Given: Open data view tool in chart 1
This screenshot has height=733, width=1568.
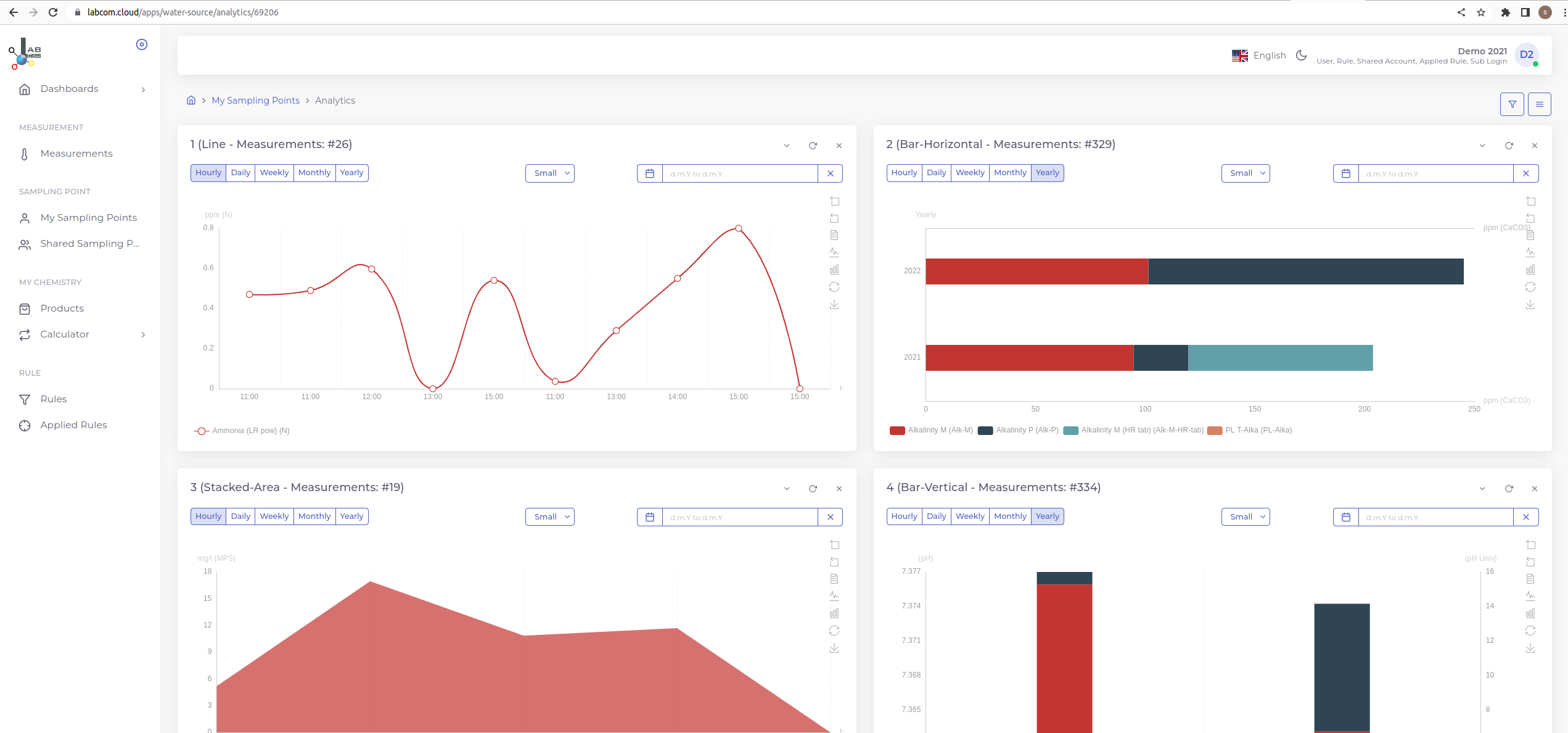Looking at the screenshot, I should pos(834,235).
